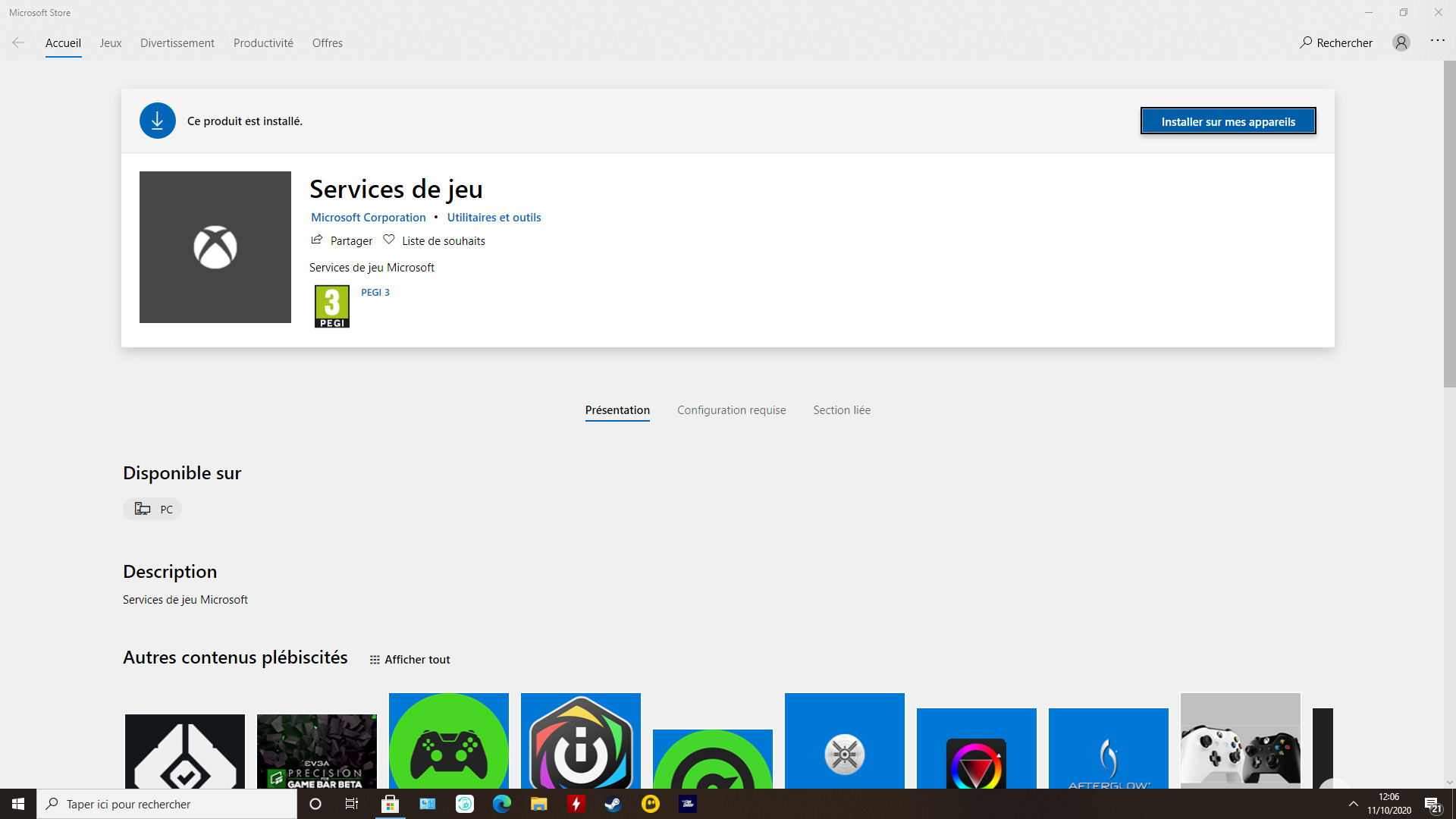Image resolution: width=1456 pixels, height=819 pixels.
Task: Click the Partager text link
Action: pos(352,241)
